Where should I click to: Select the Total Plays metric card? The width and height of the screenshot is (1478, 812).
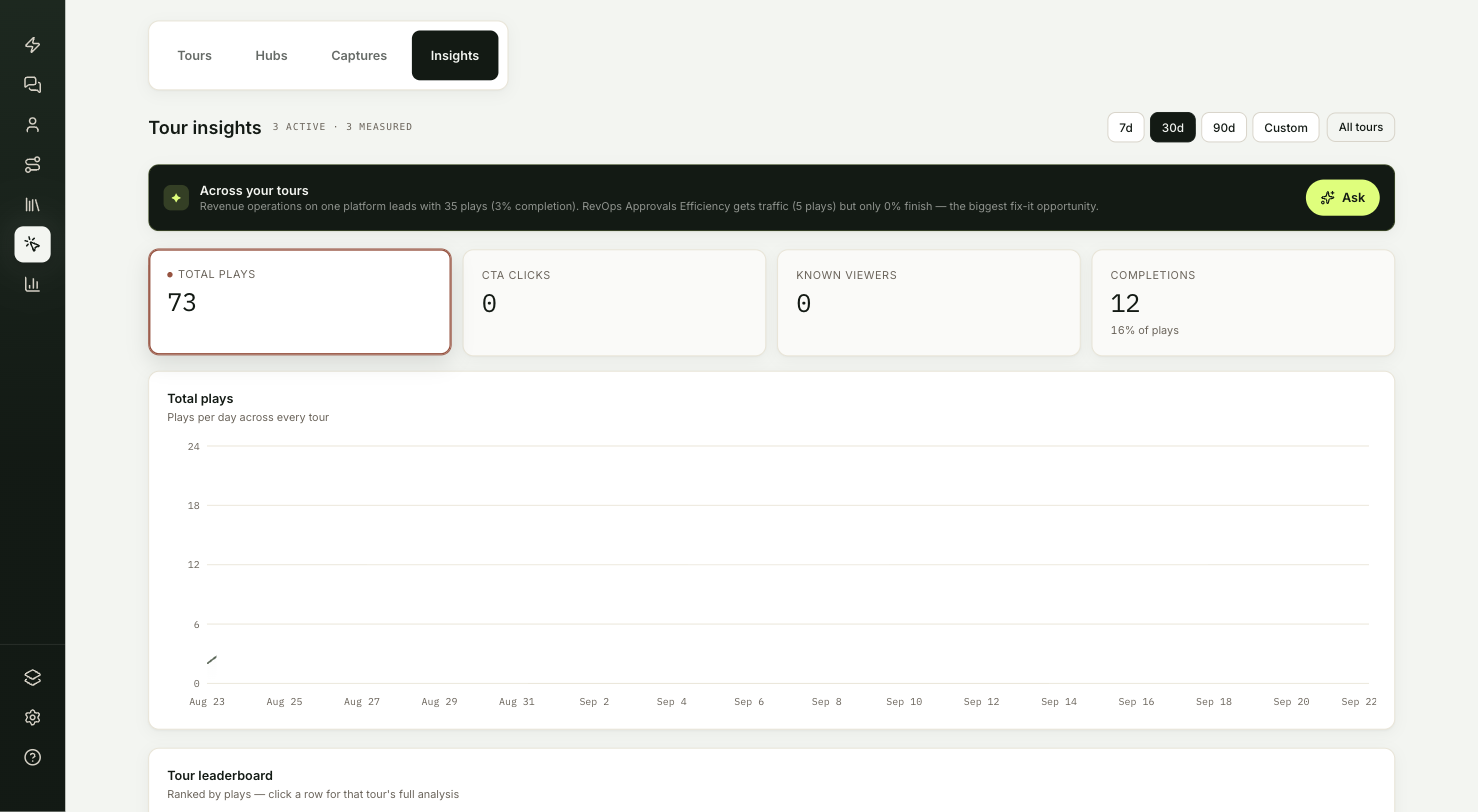300,302
